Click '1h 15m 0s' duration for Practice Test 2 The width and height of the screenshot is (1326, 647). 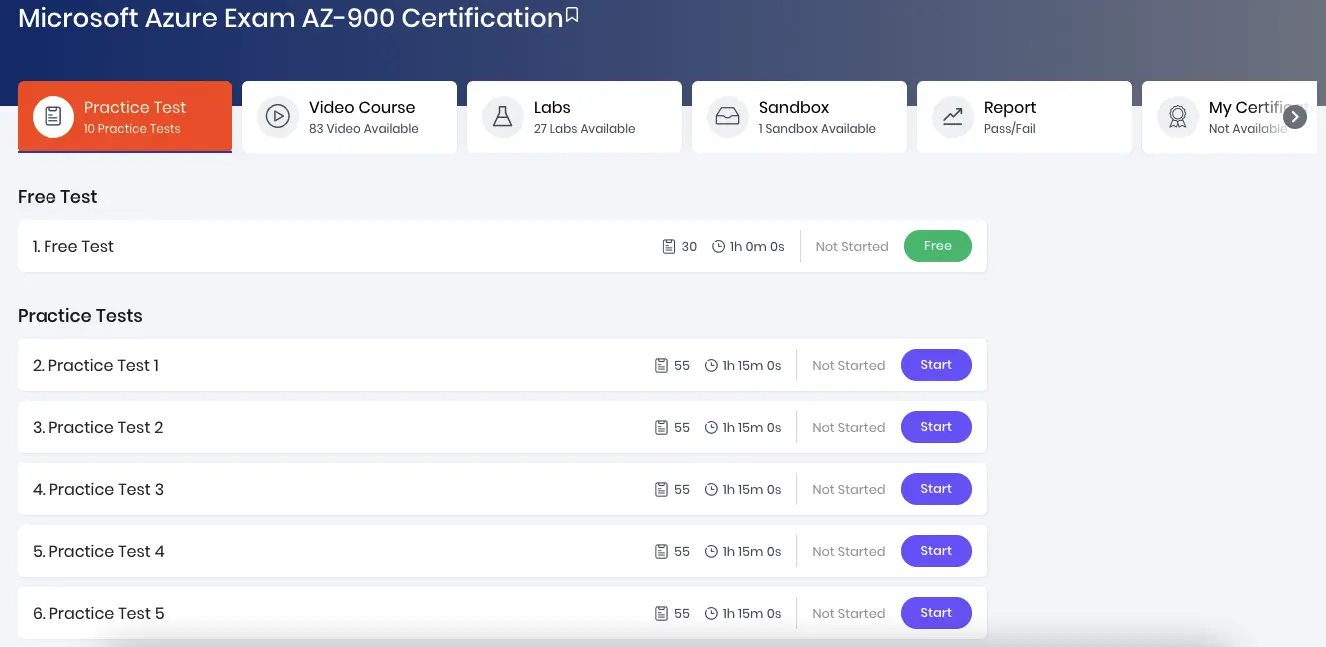click(x=752, y=427)
